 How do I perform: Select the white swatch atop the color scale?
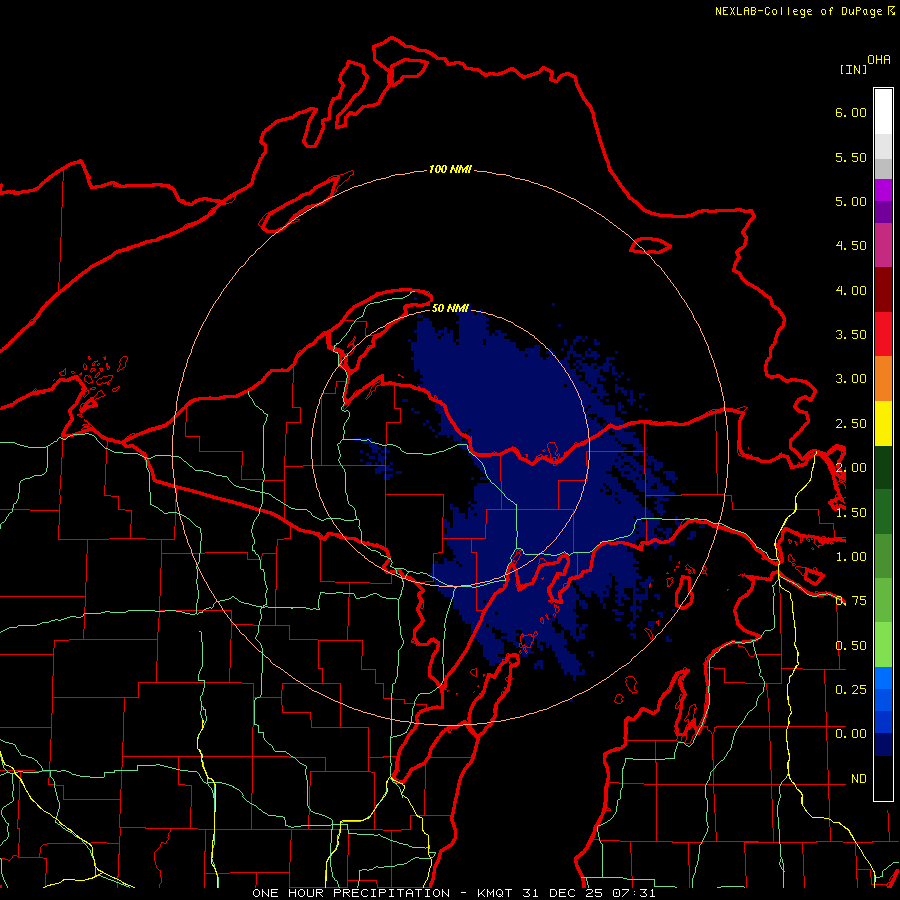pyautogui.click(x=883, y=111)
